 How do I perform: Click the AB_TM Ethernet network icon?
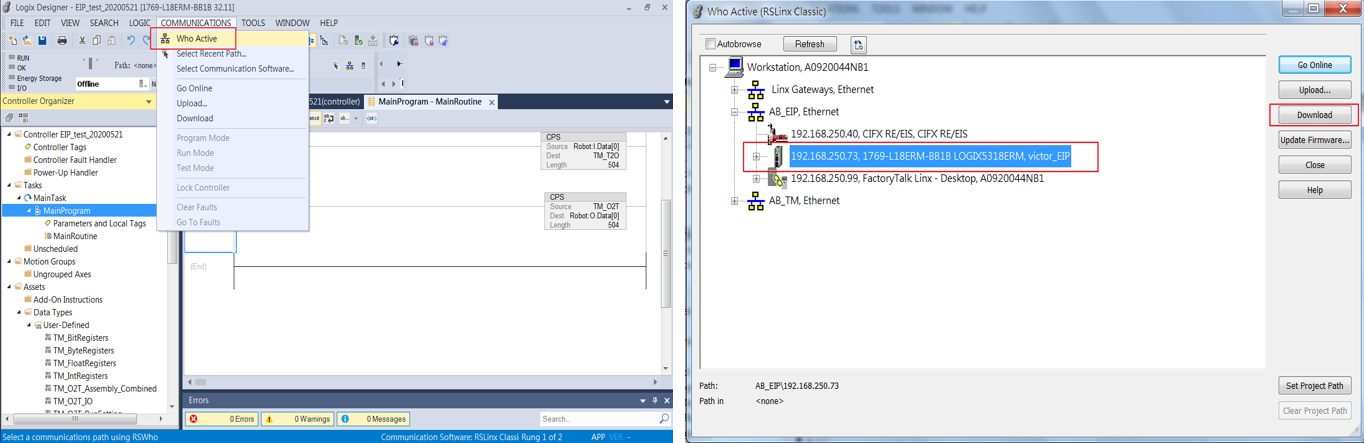756,201
